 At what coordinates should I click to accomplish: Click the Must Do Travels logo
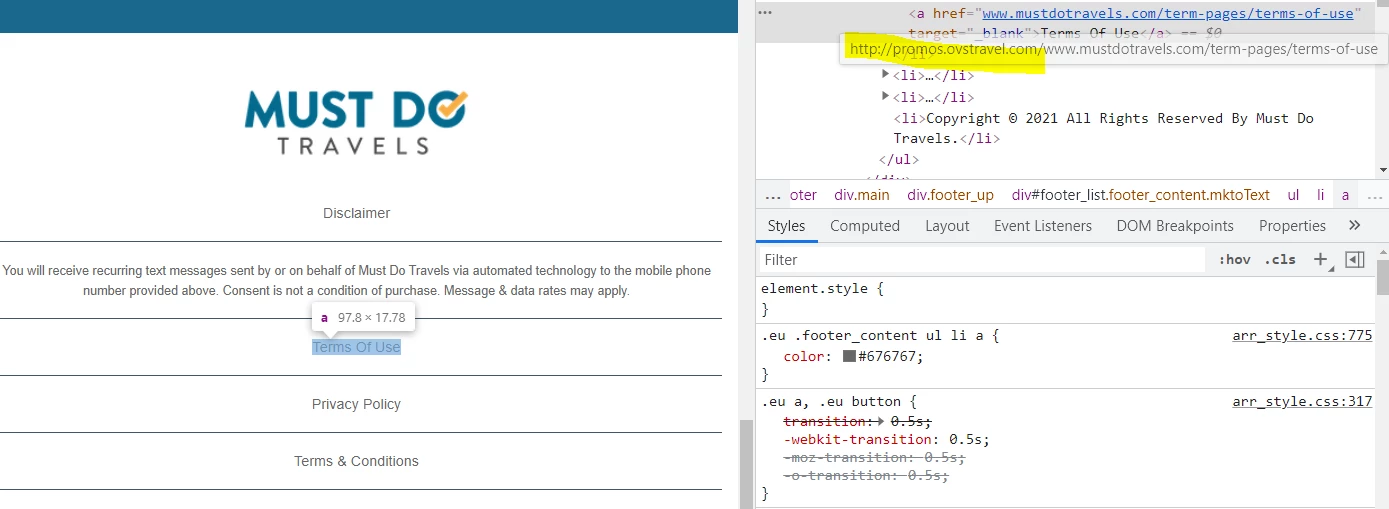356,122
